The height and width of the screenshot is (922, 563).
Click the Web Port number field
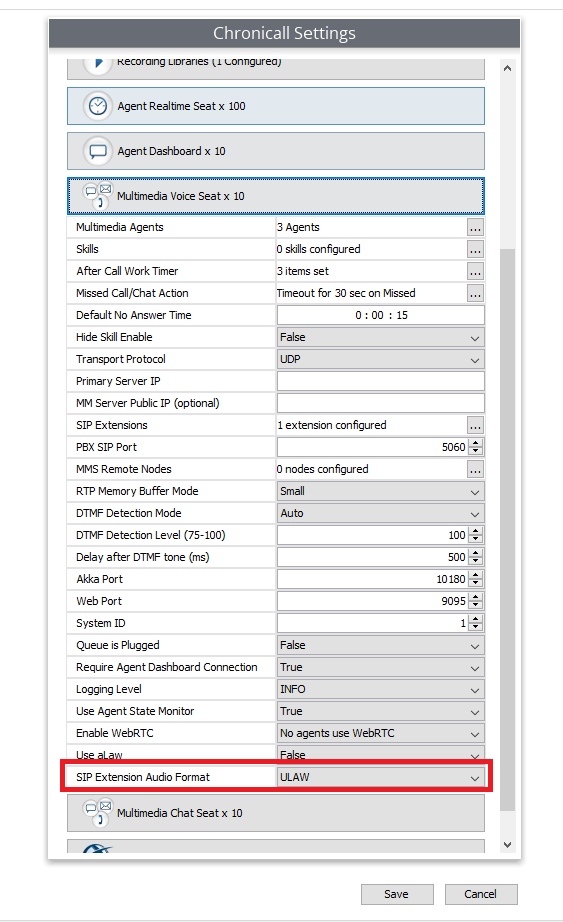pos(373,601)
